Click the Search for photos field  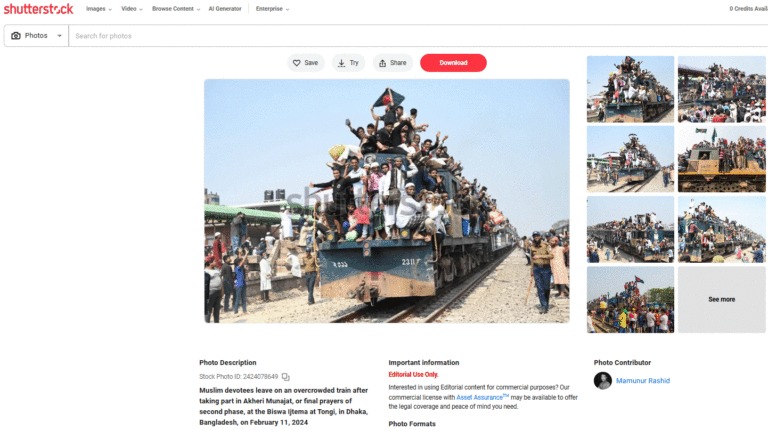[418, 36]
